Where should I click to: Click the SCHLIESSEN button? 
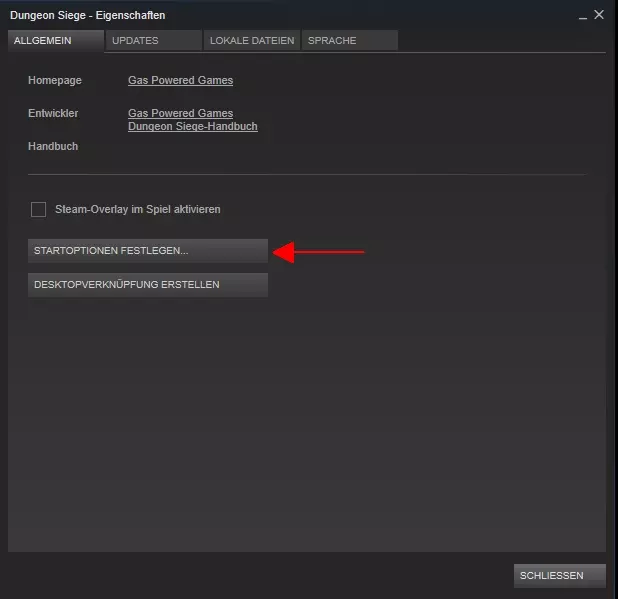pyautogui.click(x=560, y=575)
